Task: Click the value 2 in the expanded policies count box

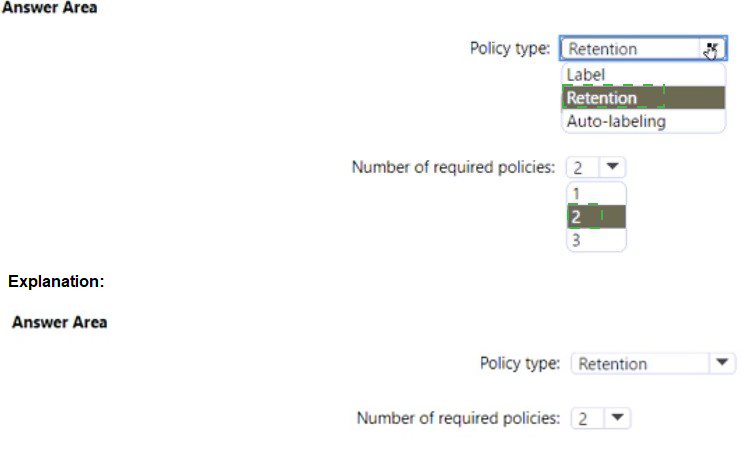Action: click(579, 167)
